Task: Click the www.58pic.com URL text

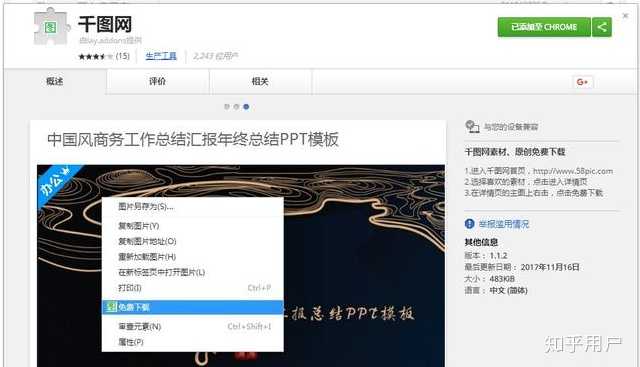Action: tap(573, 171)
